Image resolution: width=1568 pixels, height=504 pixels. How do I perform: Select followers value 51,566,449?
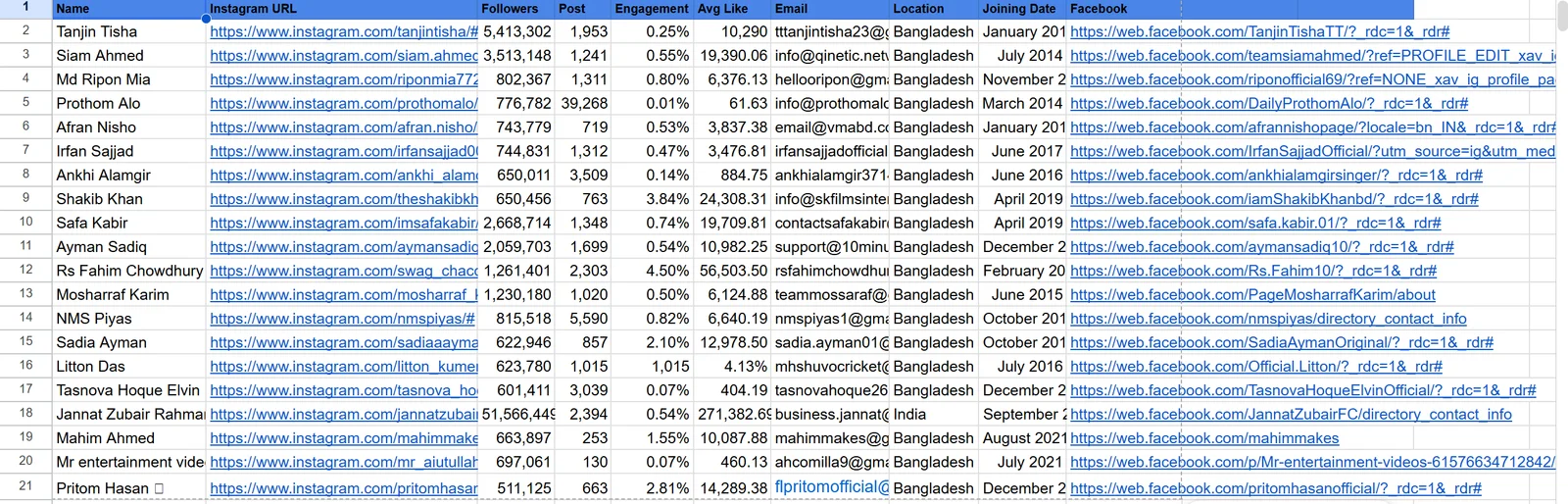pos(516,415)
